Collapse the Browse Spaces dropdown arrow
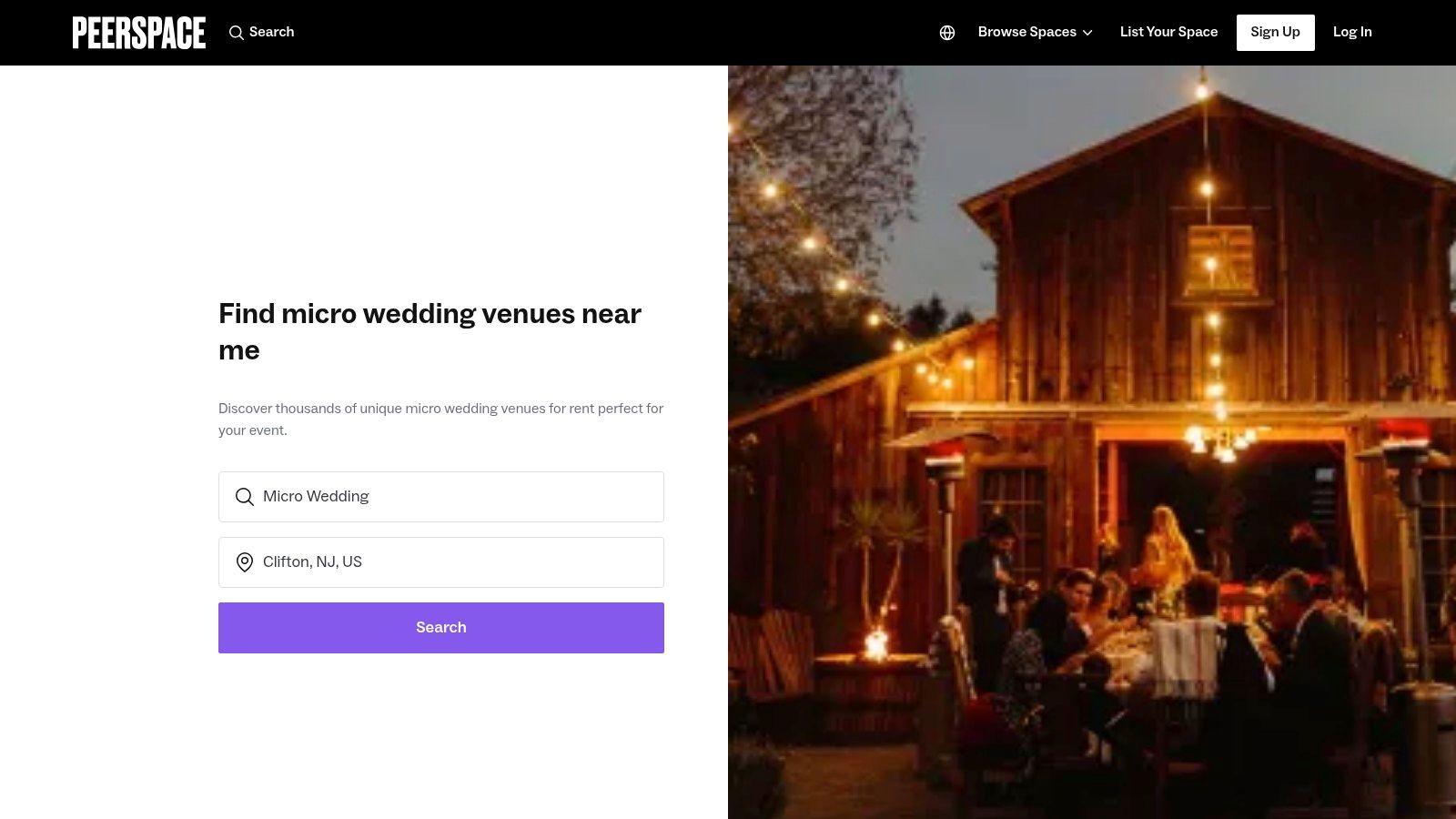Screen dimensions: 1456x819 pos(1088,33)
